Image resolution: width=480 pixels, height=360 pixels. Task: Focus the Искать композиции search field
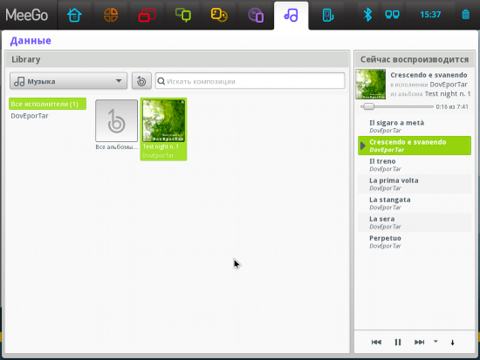[250, 81]
